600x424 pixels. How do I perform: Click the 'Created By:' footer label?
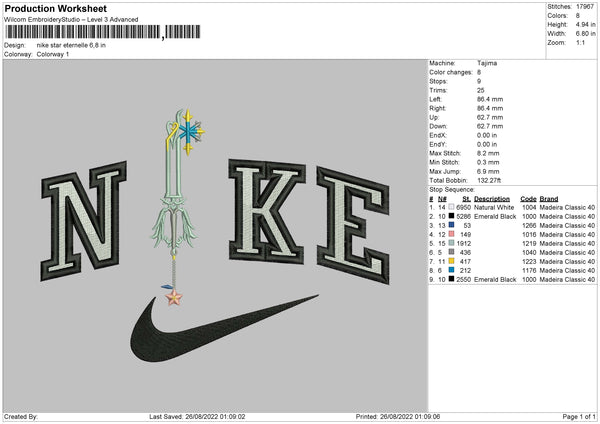tap(21, 416)
